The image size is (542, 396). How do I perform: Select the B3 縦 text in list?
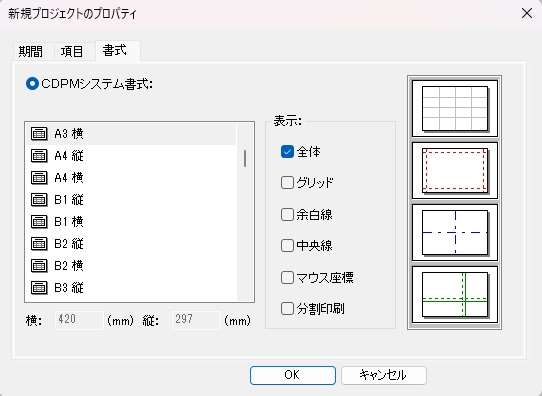click(x=69, y=287)
